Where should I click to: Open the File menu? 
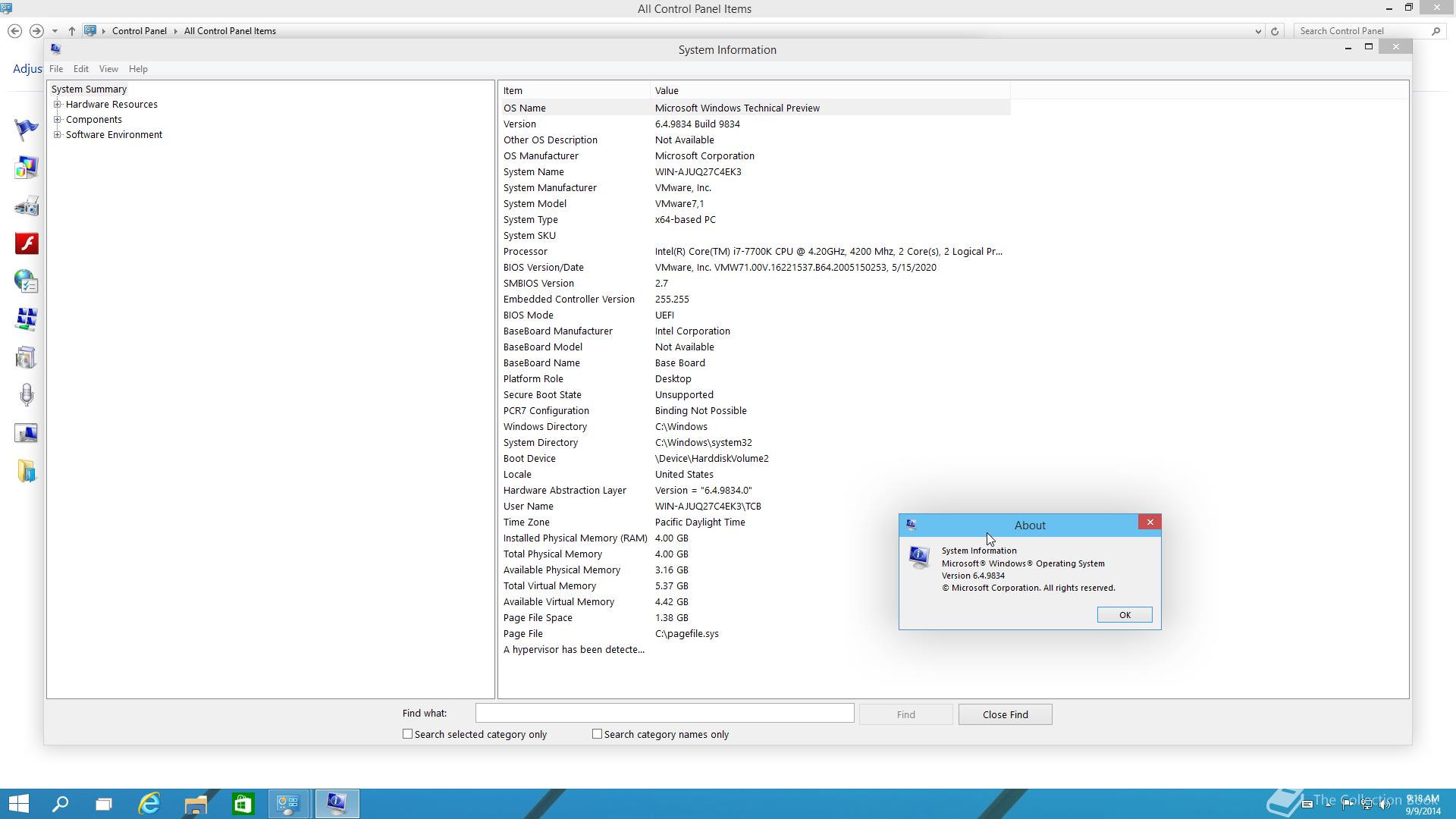[56, 69]
